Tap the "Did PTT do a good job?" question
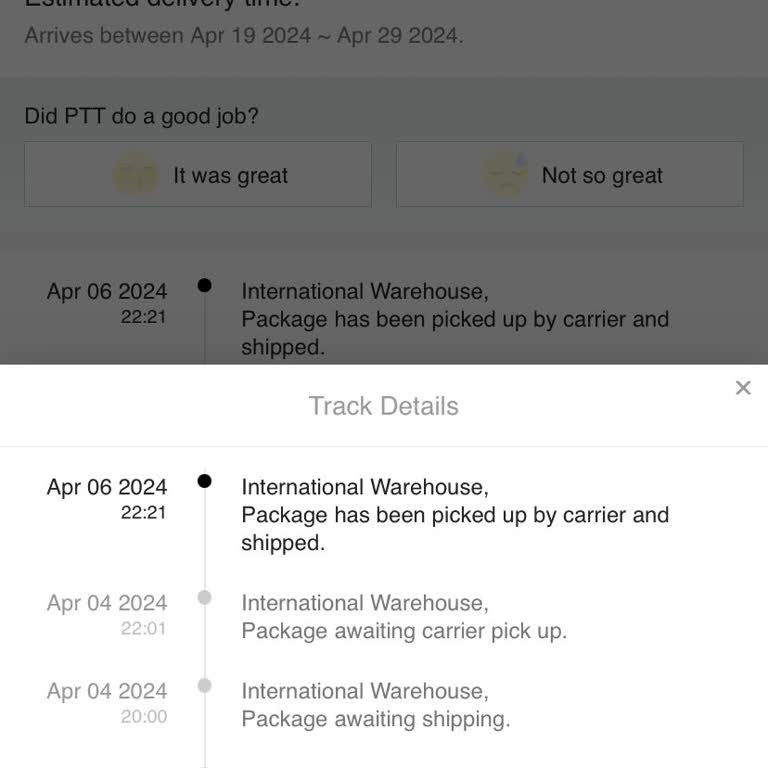768x768 pixels. pyautogui.click(x=141, y=116)
